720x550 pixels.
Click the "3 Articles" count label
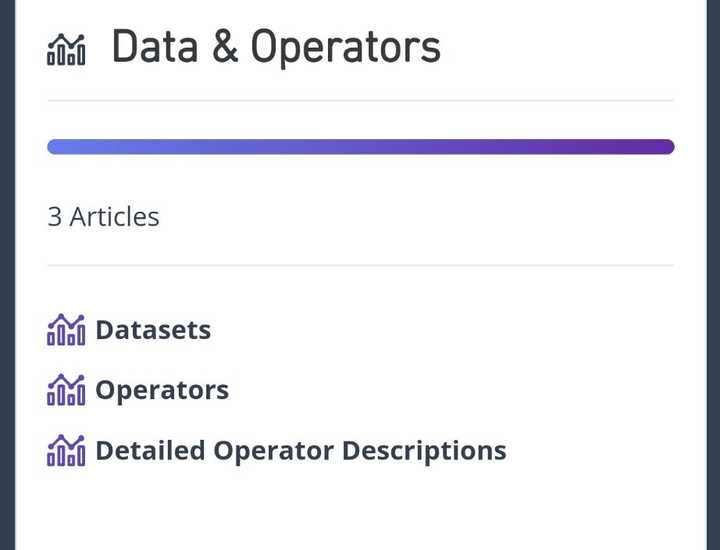(x=103, y=216)
